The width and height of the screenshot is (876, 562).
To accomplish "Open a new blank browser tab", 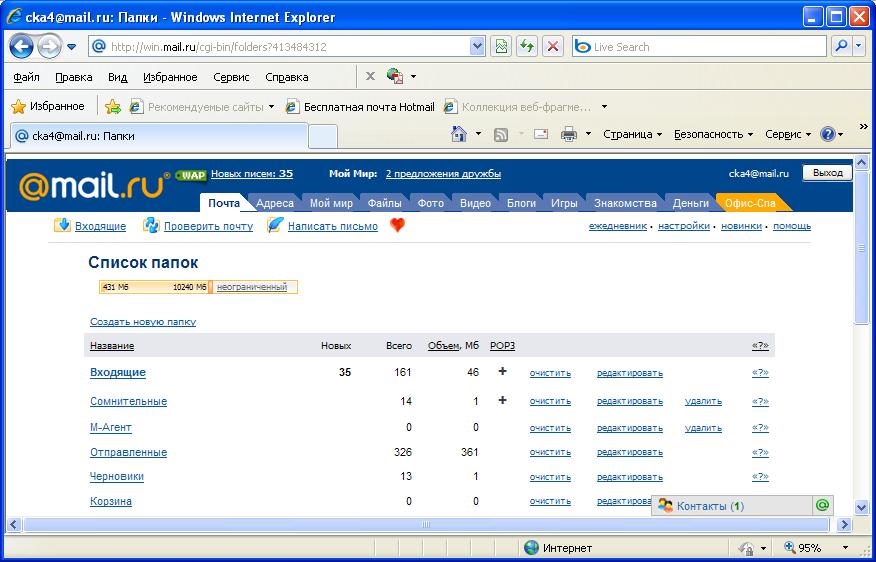I will tap(323, 136).
